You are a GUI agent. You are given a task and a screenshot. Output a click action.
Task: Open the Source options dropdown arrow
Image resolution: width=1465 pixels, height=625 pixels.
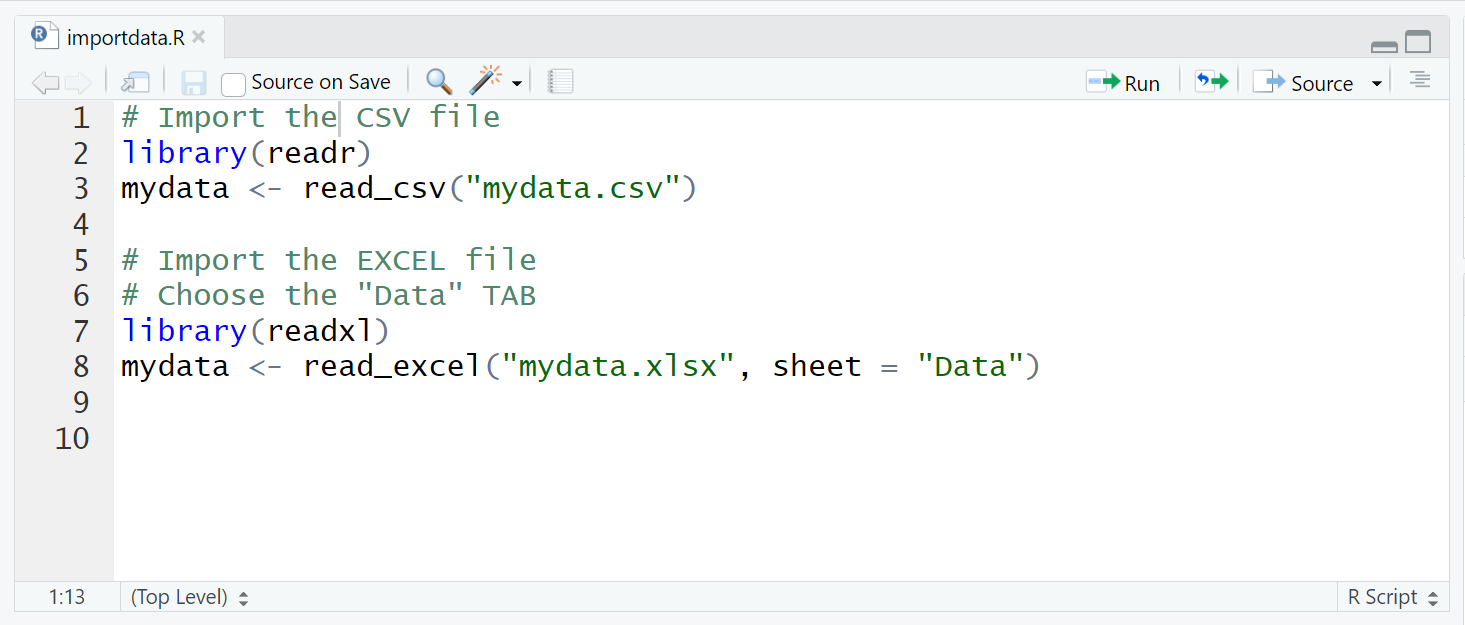(1376, 84)
